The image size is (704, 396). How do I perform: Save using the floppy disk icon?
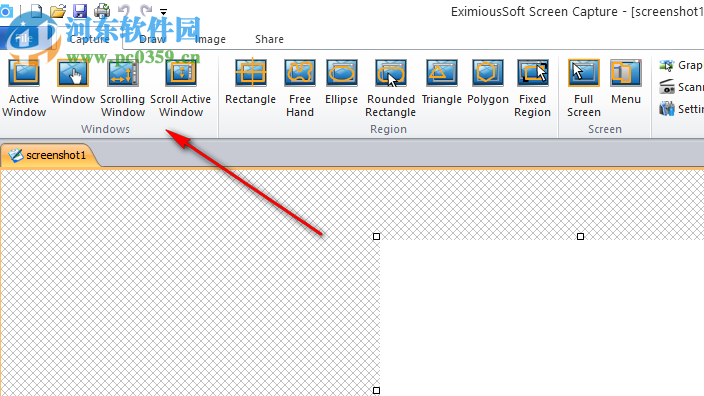pos(80,10)
